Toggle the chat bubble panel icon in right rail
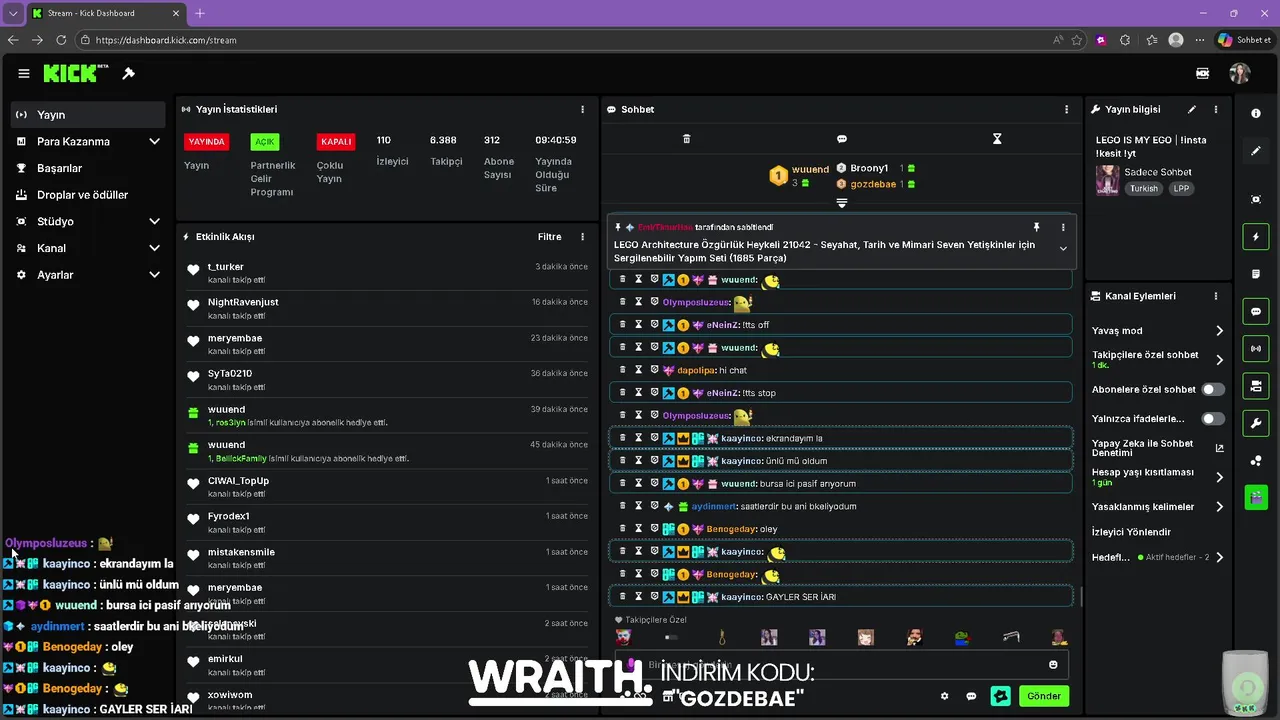 1256,311
